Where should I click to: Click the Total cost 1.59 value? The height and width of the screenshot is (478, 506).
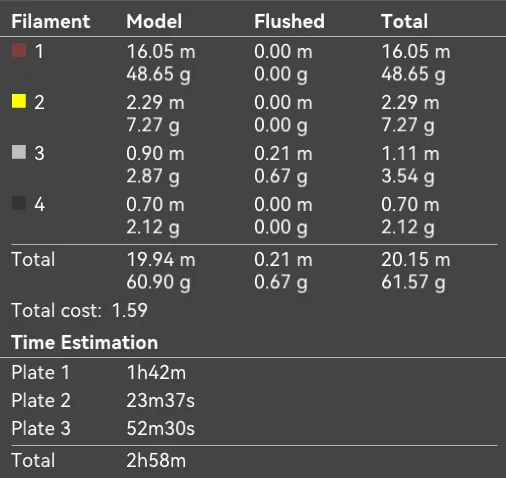[130, 310]
